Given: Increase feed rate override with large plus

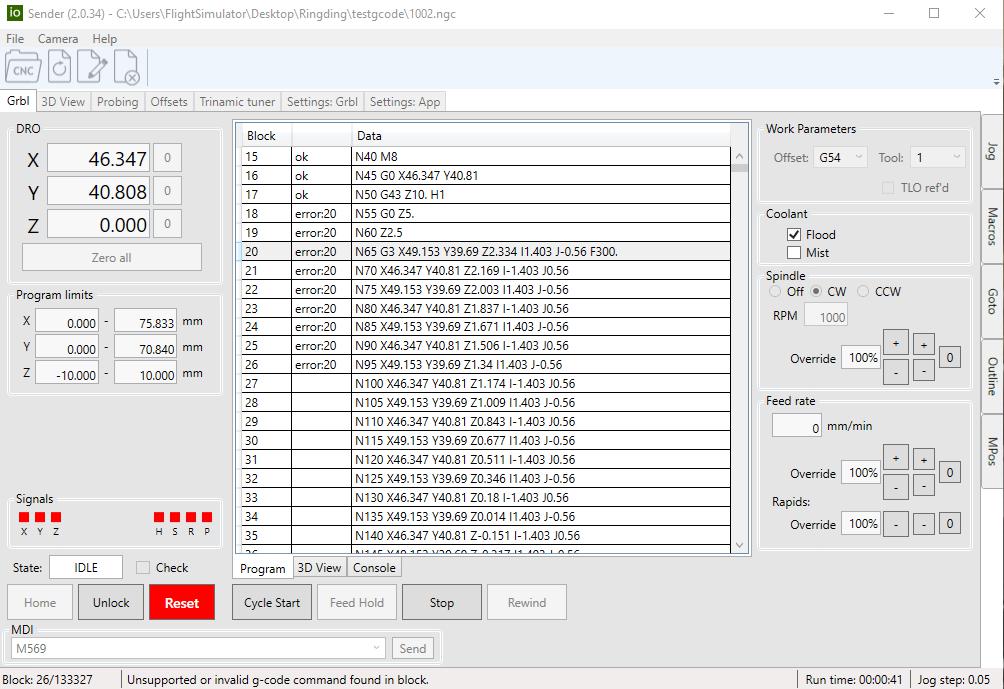Looking at the screenshot, I should point(895,459).
